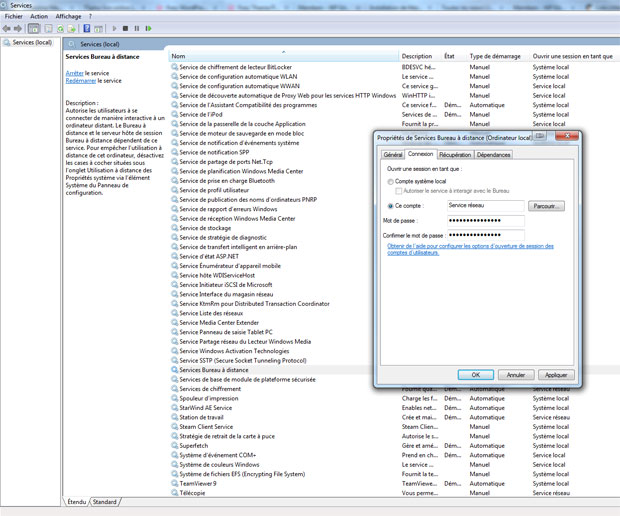620x516 pixels.
Task: Switch to the Standard view tab at bottom
Action: (x=105, y=502)
